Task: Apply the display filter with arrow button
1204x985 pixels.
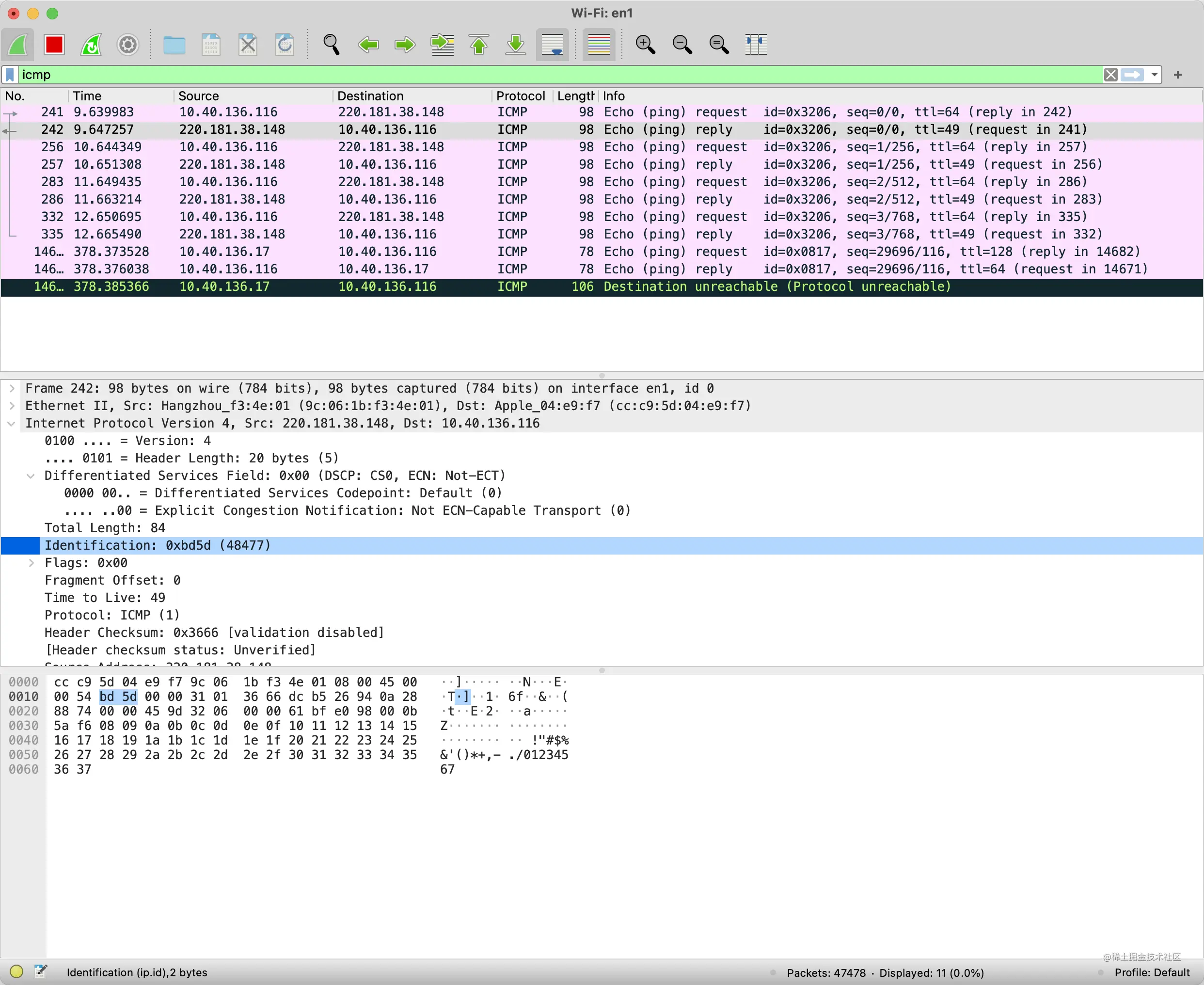Action: 1133,74
